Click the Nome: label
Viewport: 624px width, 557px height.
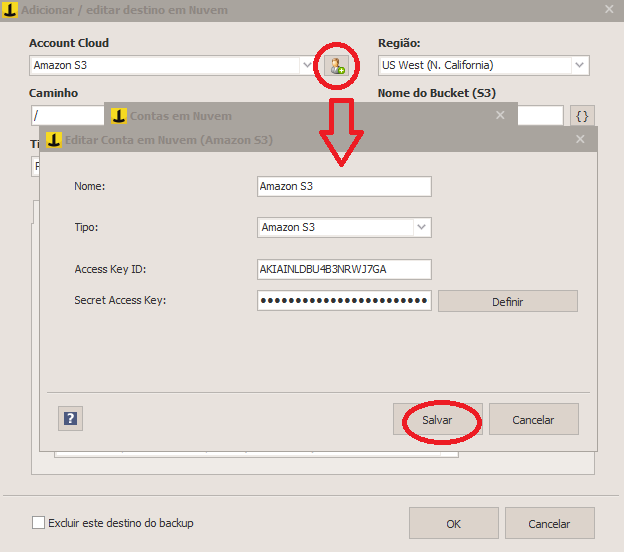coord(90,186)
